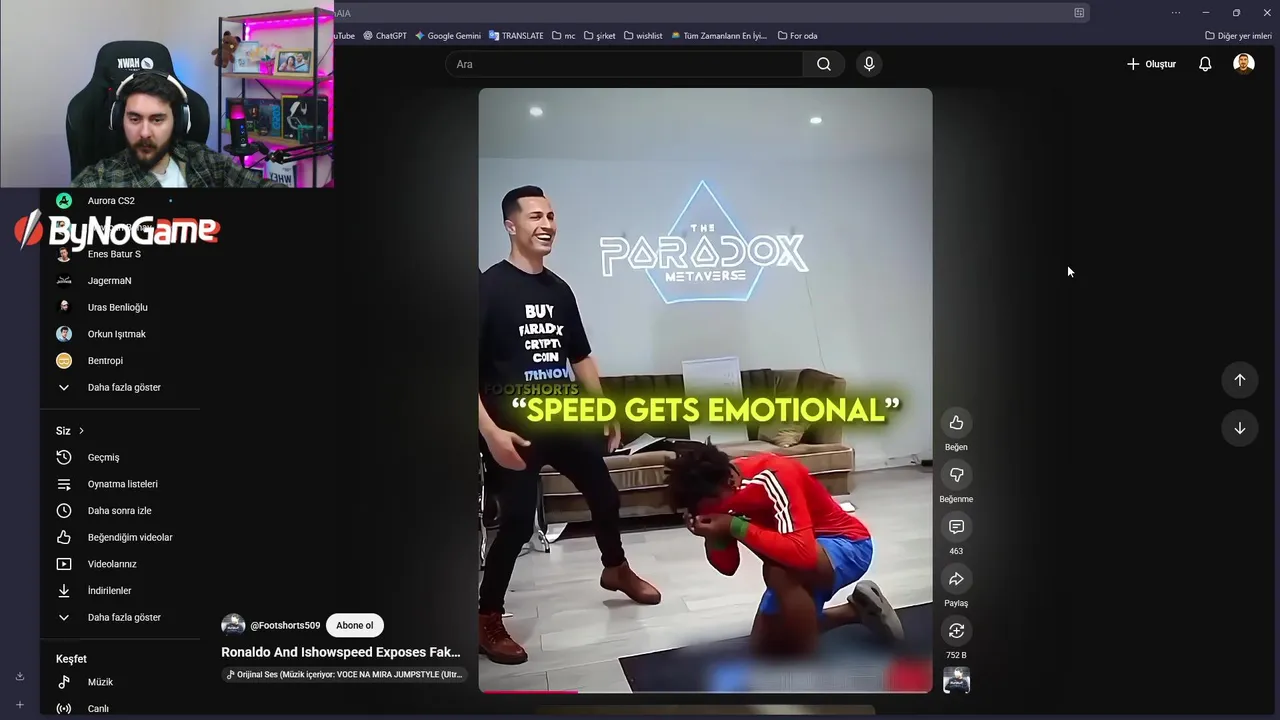1280x720 pixels.
Task: Go to previous short with up arrow
Action: pyautogui.click(x=1239, y=380)
